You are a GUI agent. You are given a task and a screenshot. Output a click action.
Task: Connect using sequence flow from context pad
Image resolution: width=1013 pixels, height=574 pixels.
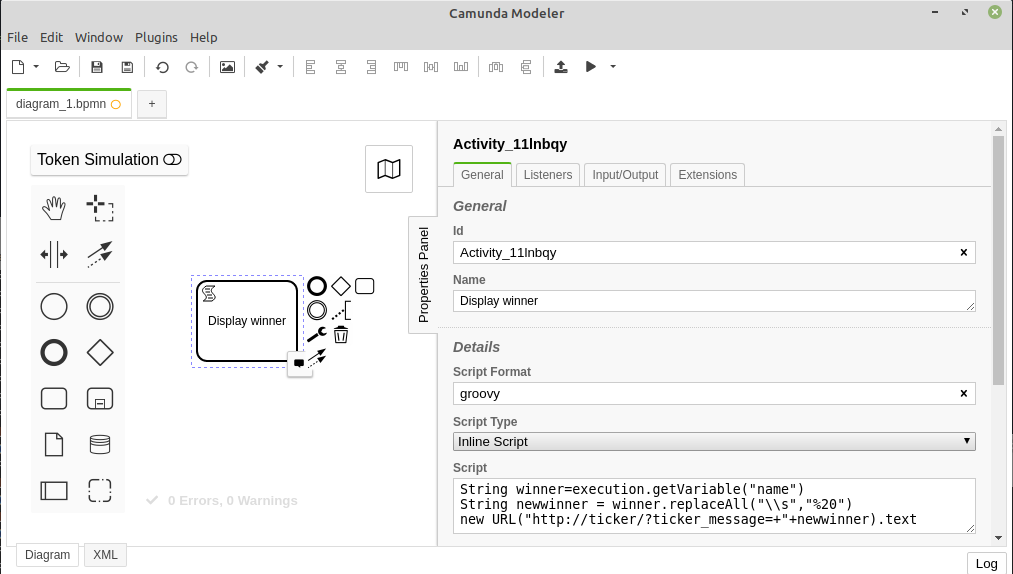317,358
